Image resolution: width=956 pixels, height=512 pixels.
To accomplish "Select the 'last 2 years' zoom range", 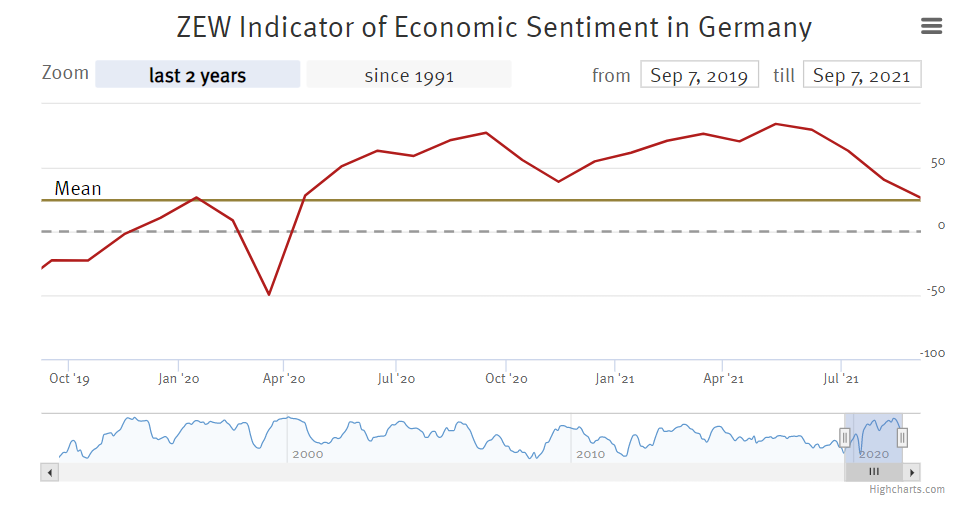I will point(197,75).
